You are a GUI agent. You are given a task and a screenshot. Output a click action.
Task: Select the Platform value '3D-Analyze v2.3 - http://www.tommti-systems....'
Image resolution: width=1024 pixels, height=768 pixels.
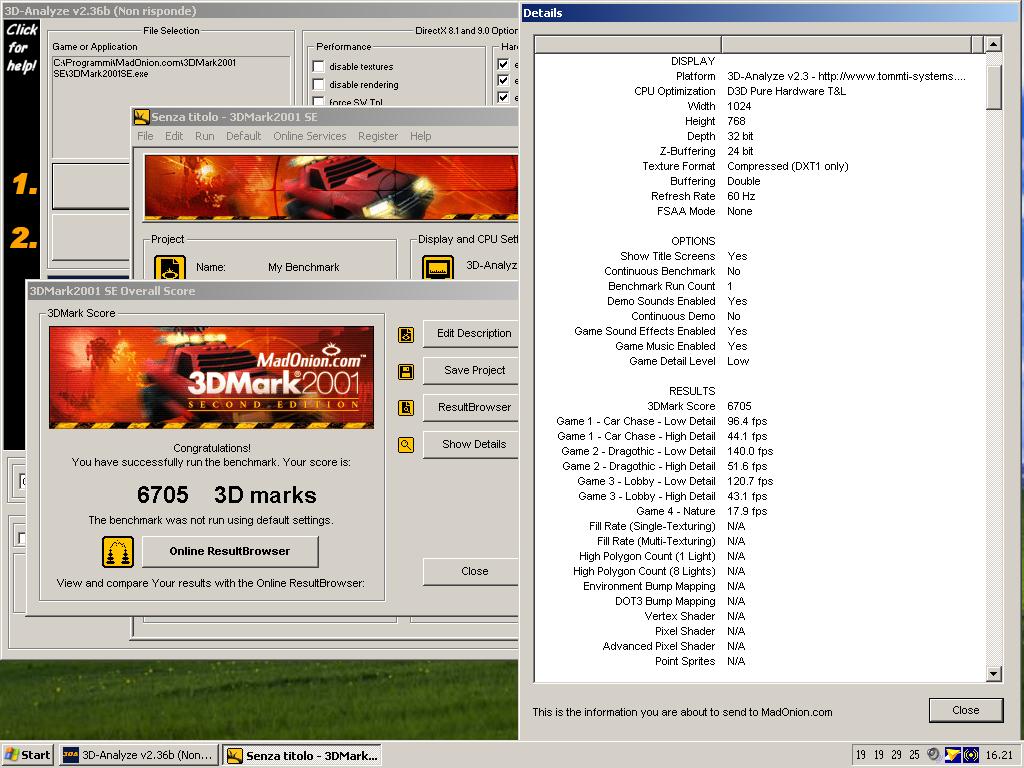[x=846, y=76]
